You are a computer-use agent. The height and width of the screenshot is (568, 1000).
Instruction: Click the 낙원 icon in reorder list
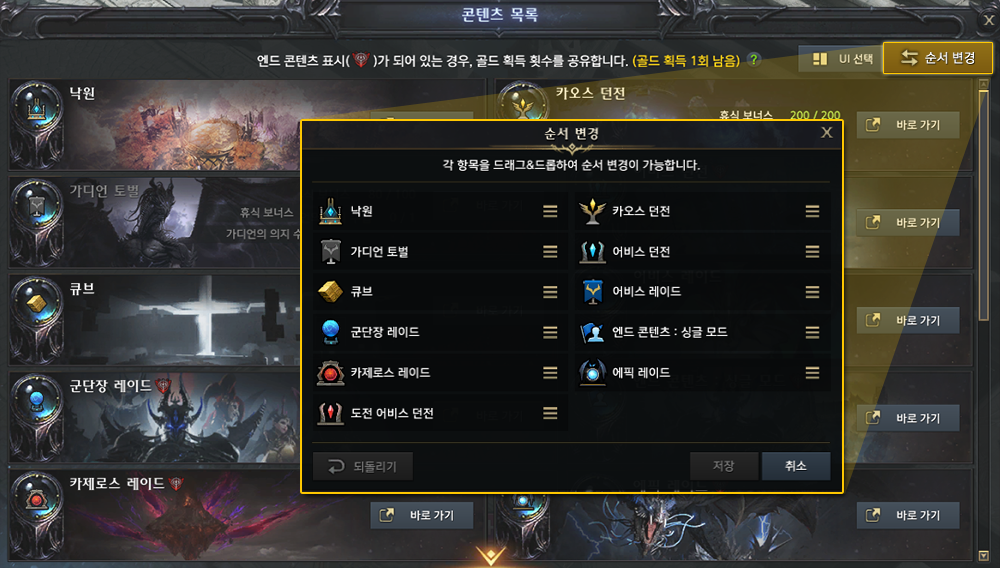330,211
